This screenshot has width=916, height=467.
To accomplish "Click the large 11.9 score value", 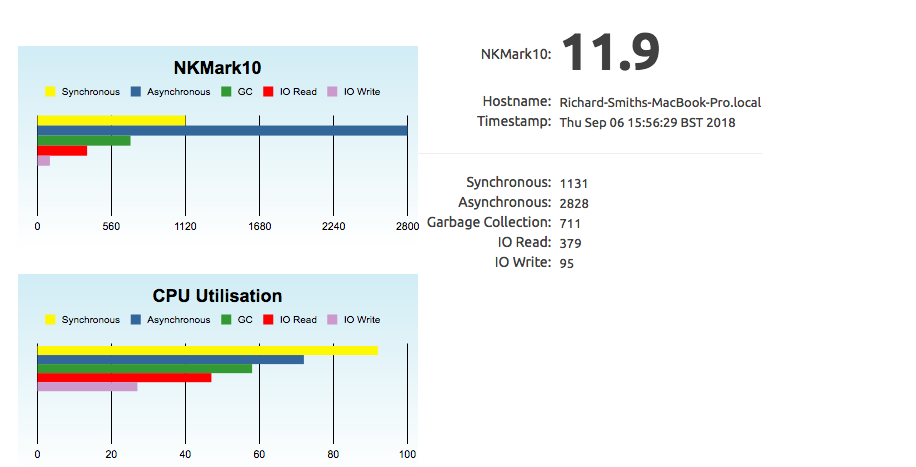I will coord(611,53).
